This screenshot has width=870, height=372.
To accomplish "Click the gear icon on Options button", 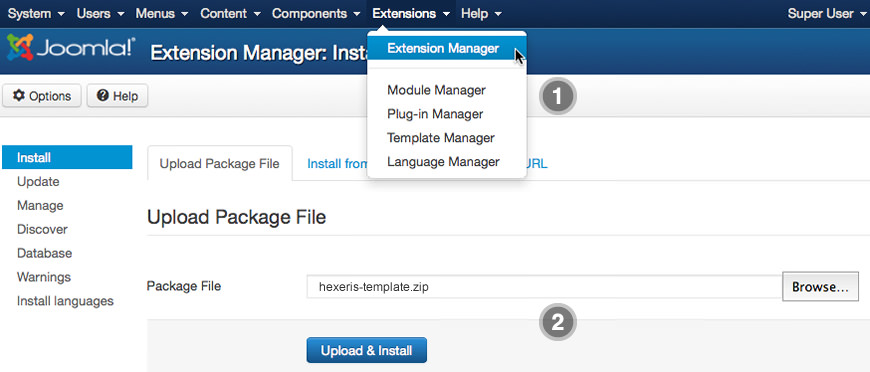I will (x=19, y=96).
